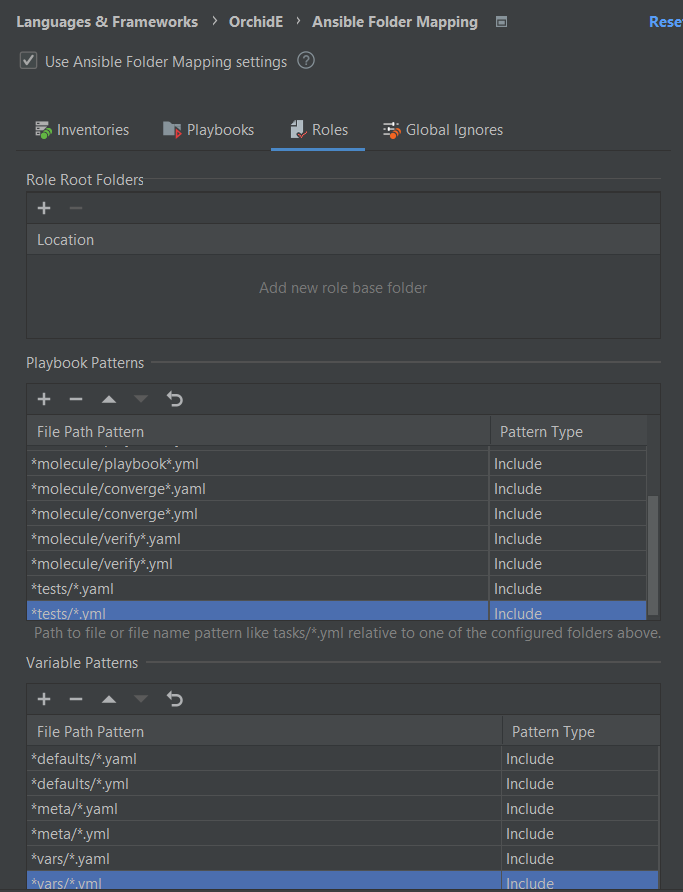The image size is (683, 892).
Task: Open Pattern Type for *molecule/converge*.yaml
Action: pos(568,489)
